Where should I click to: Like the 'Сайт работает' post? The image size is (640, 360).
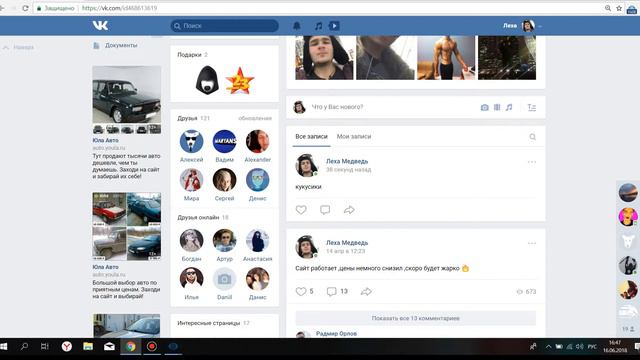coord(301,291)
